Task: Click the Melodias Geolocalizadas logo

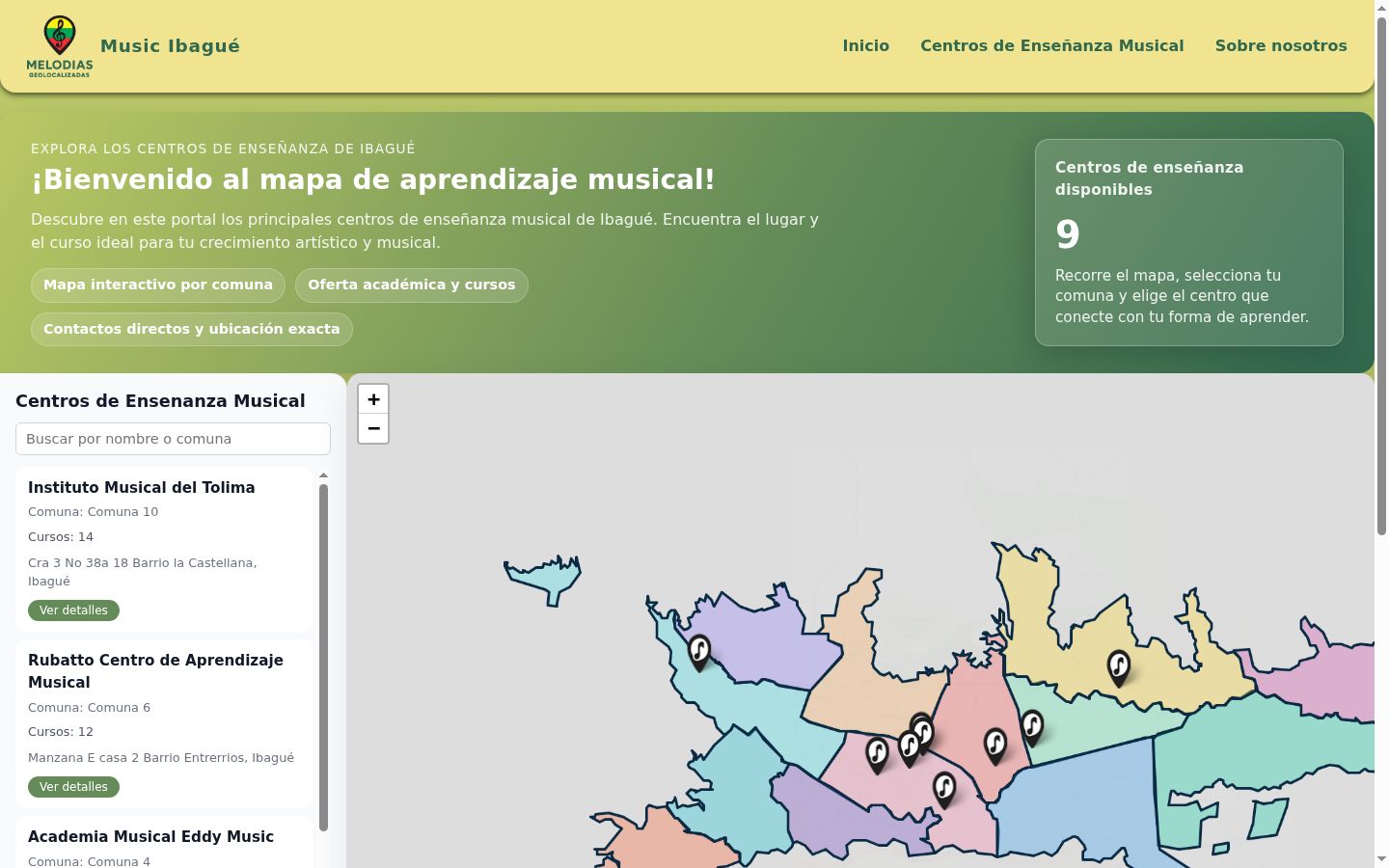Action: pos(60,46)
